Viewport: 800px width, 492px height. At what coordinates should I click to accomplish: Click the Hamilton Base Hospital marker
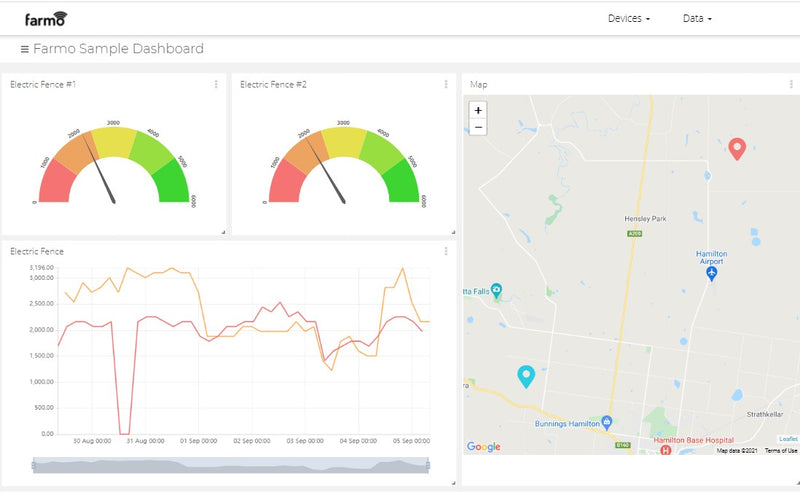tap(666, 451)
